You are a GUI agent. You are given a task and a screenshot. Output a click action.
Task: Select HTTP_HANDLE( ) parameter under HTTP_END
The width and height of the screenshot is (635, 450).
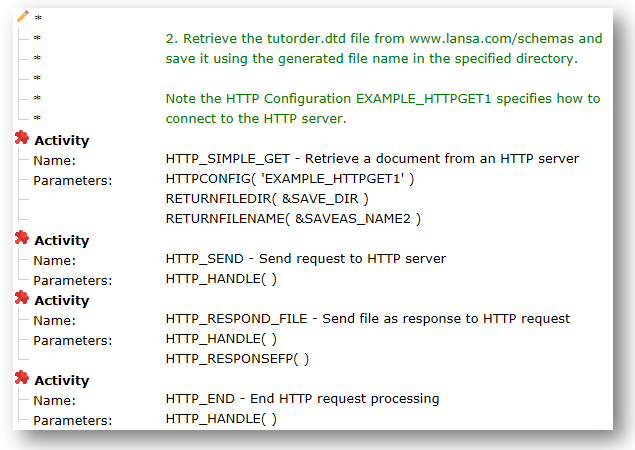221,419
